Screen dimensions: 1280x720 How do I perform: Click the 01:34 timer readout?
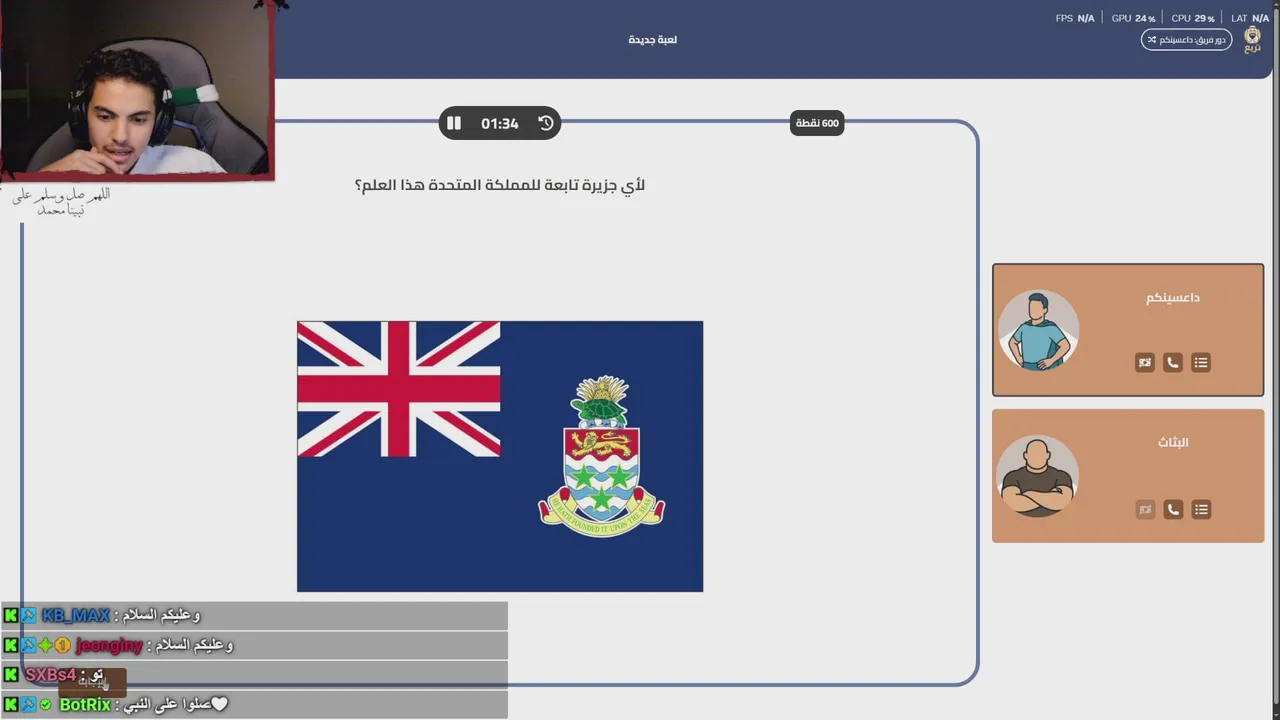[x=500, y=124]
